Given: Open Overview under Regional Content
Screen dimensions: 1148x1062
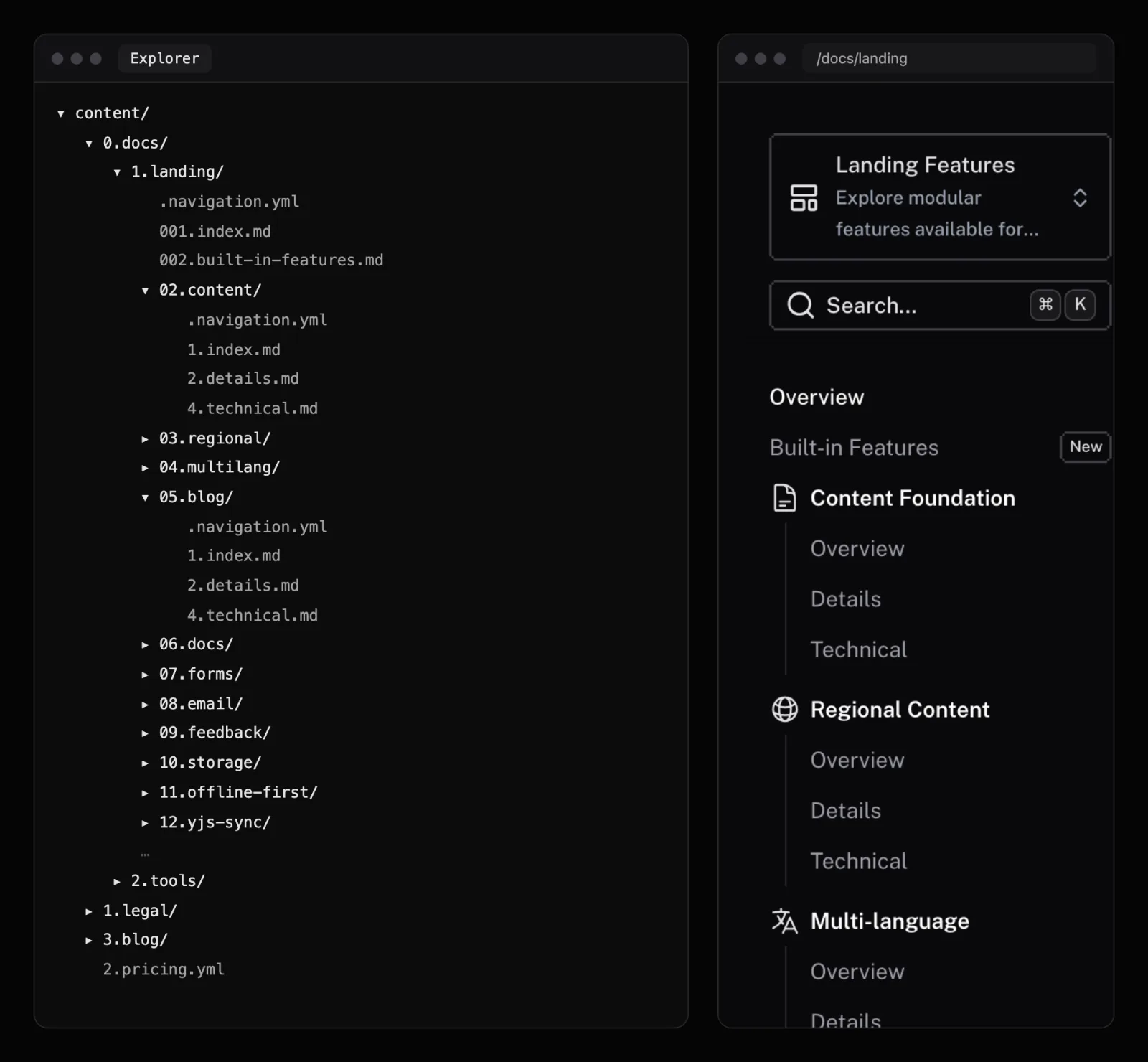Looking at the screenshot, I should click(x=857, y=760).
